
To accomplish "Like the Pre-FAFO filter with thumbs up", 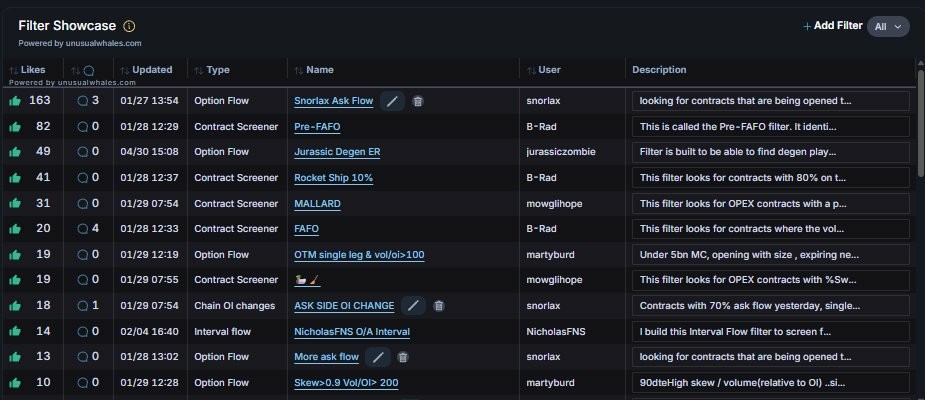I will [x=15, y=127].
